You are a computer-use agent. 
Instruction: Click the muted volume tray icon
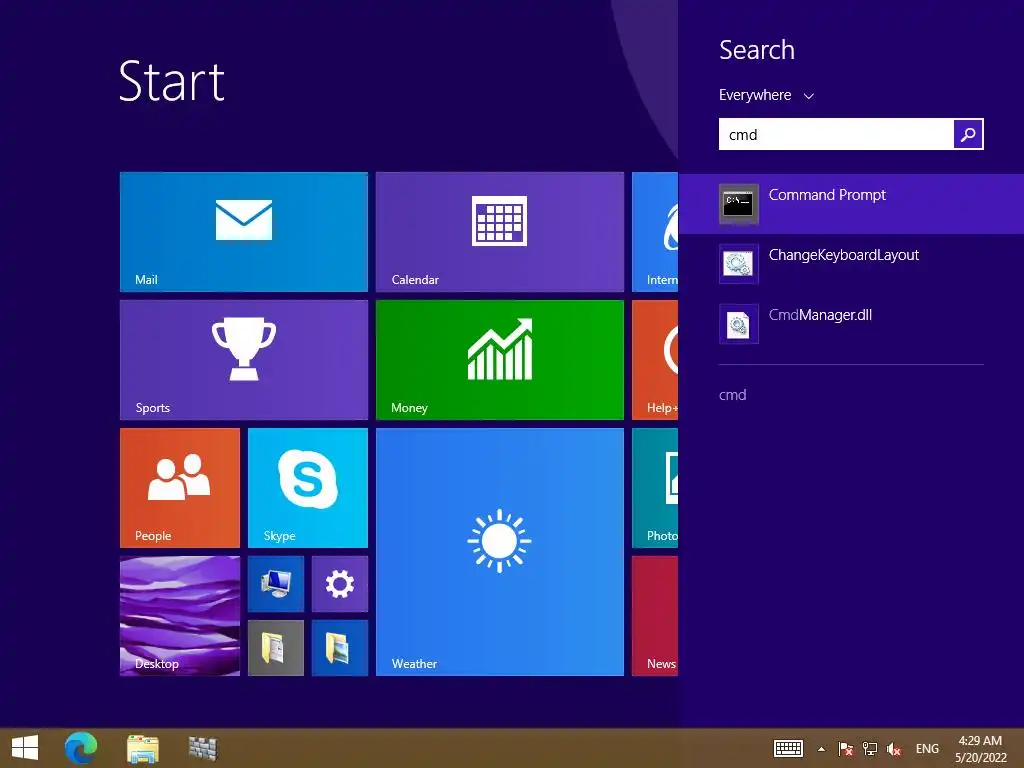point(894,748)
